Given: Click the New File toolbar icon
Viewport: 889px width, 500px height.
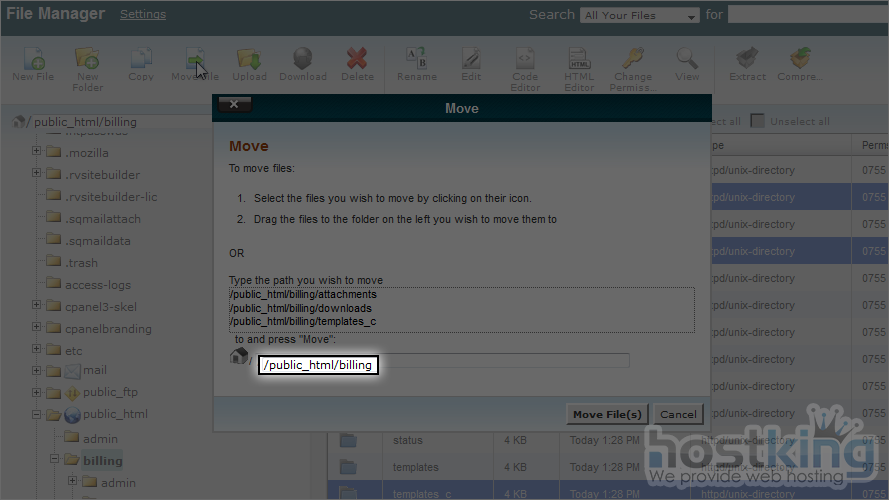Looking at the screenshot, I should coord(33,62).
